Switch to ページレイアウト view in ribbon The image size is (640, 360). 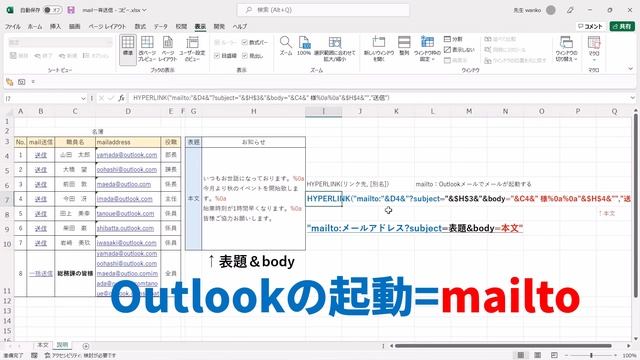168,49
